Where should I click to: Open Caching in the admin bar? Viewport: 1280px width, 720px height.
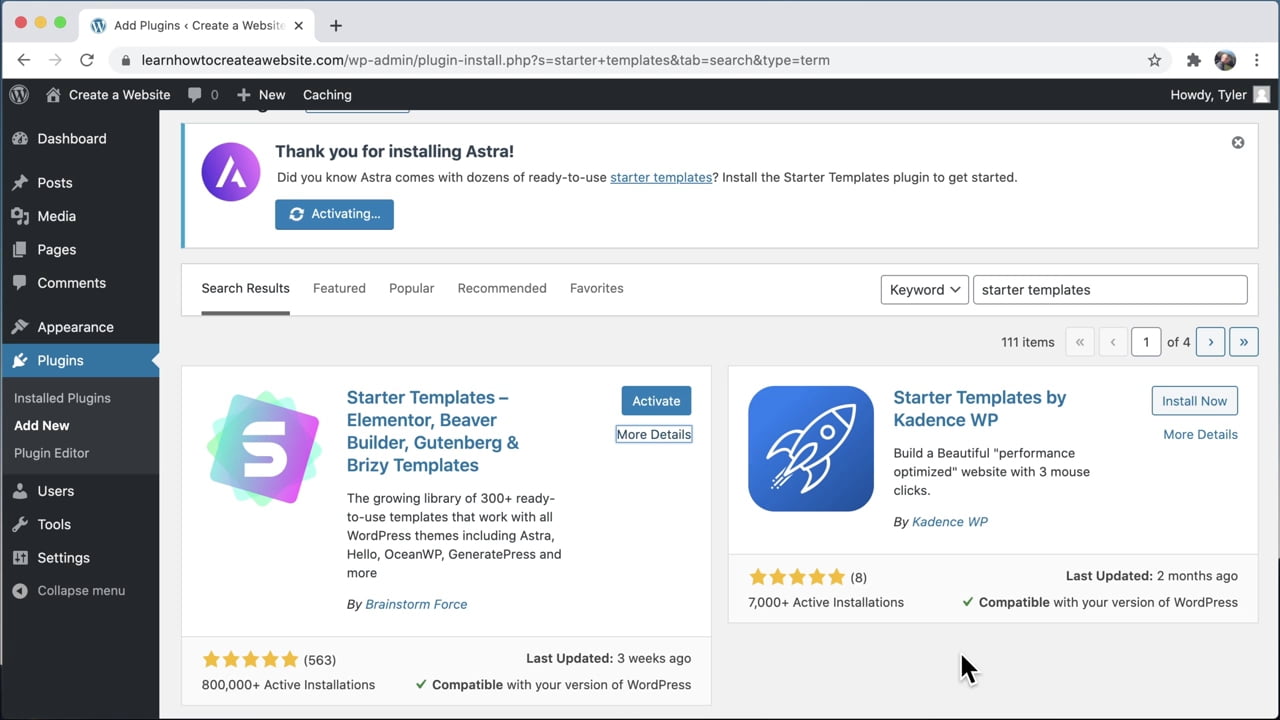[327, 95]
